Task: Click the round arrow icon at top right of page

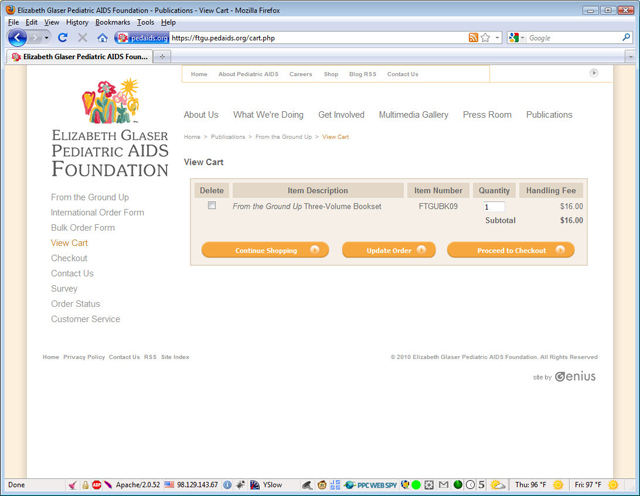Action: [594, 73]
